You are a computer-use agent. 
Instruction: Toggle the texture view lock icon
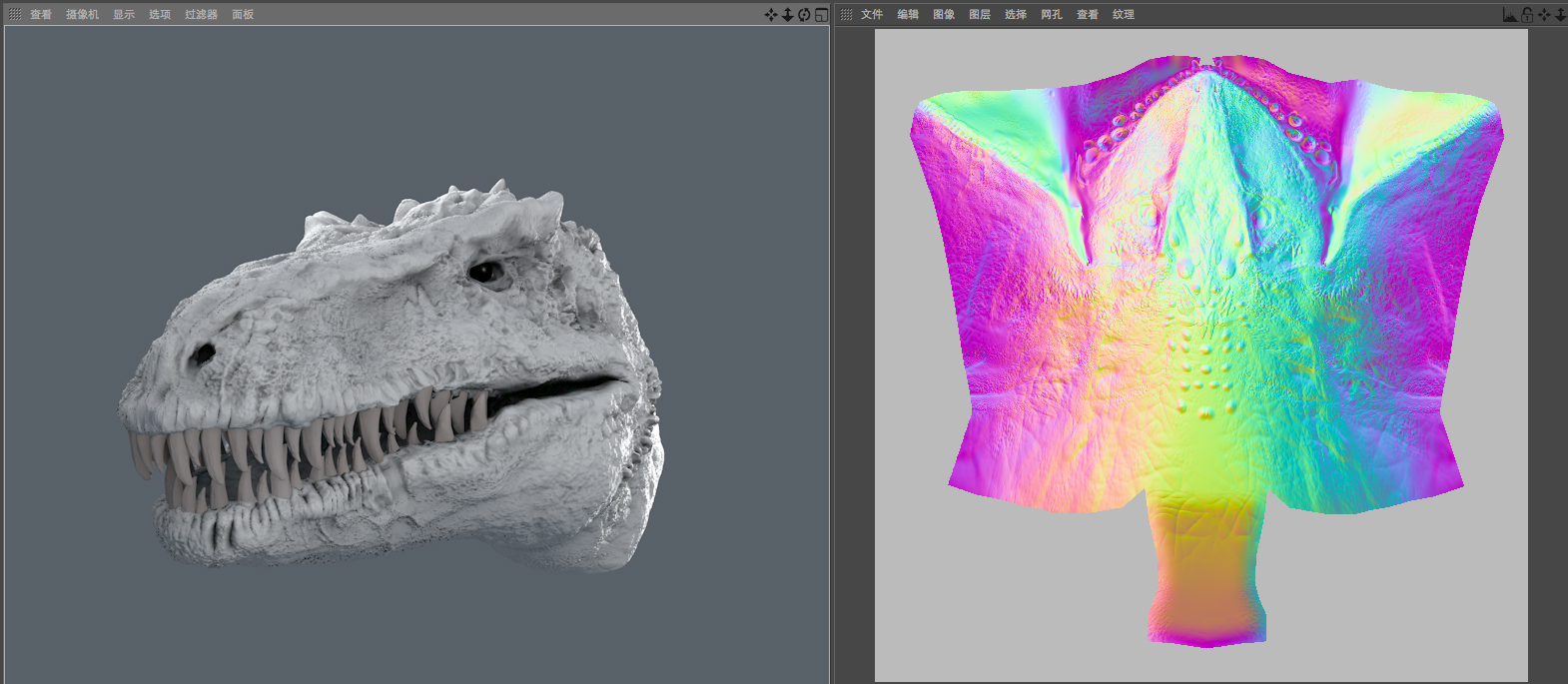(1527, 15)
